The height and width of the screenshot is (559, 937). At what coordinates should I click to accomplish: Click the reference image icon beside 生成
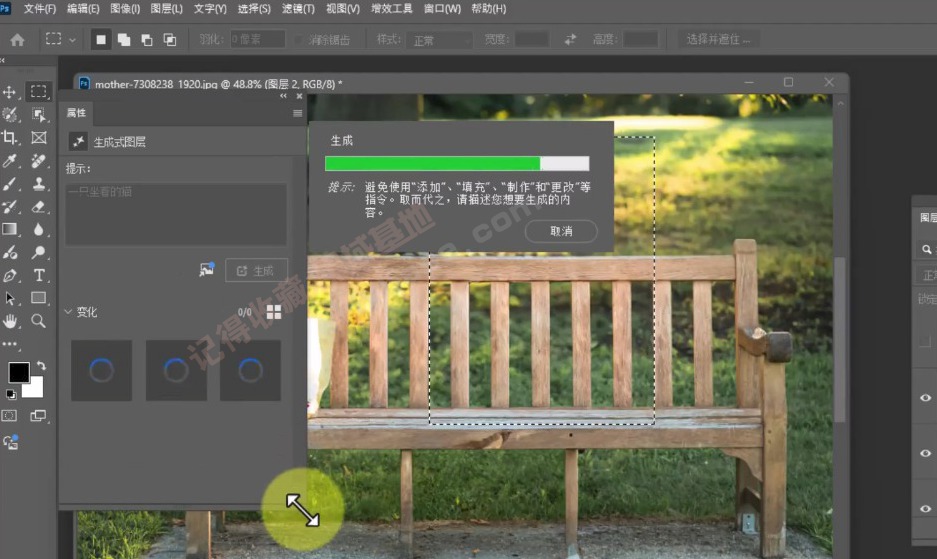pyautogui.click(x=207, y=270)
